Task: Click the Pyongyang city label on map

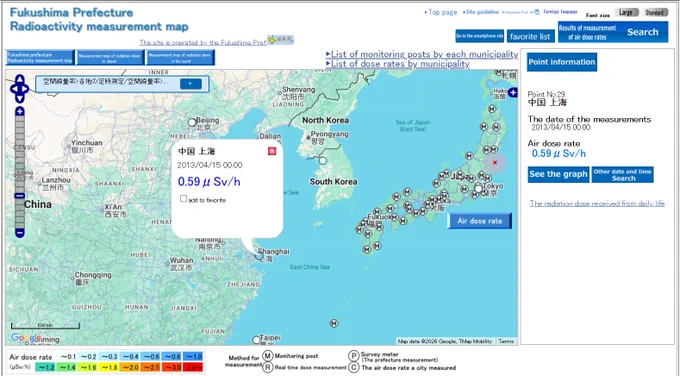Action: point(330,134)
